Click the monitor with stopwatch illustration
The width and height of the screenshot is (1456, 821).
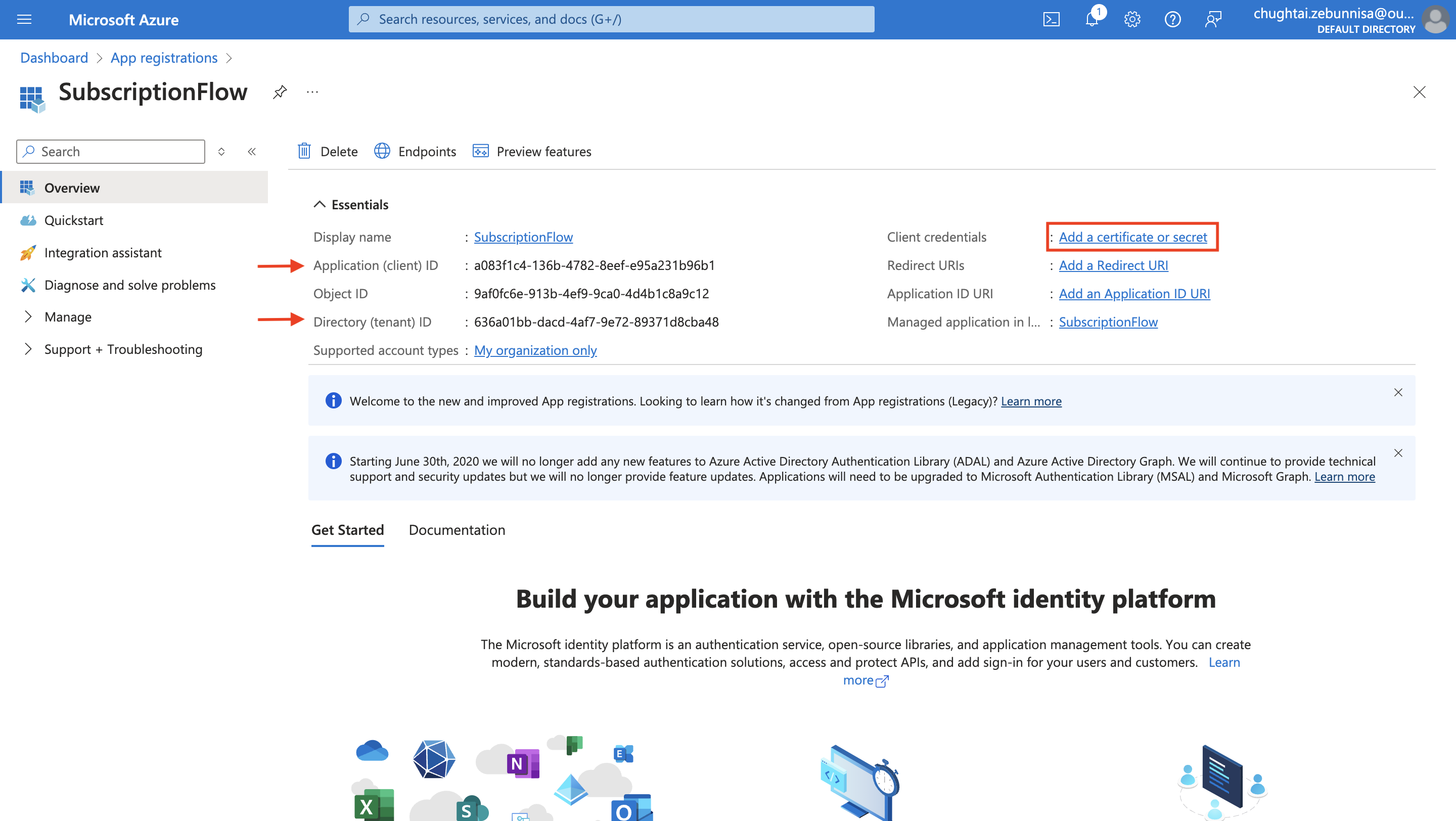point(859,782)
